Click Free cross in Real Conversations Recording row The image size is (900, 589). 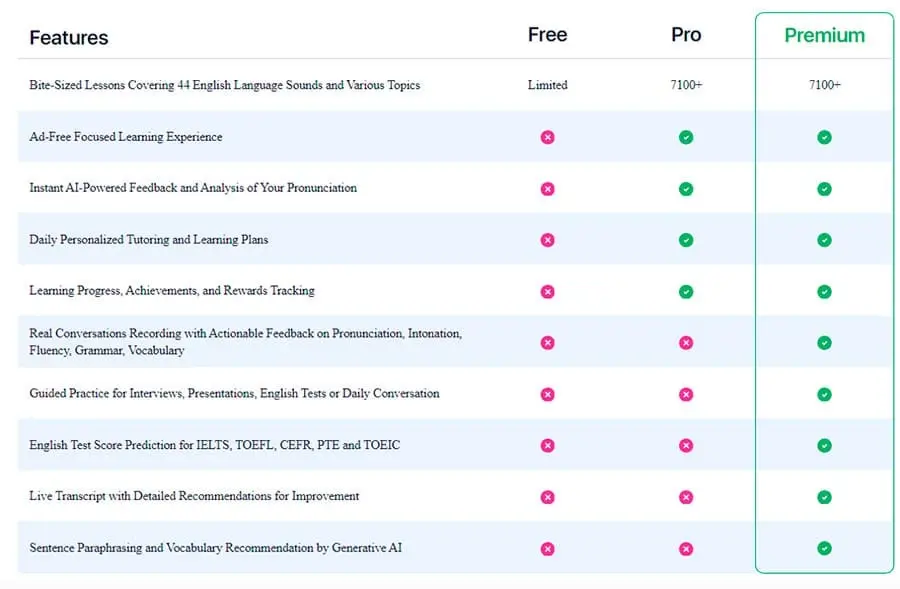pos(548,343)
